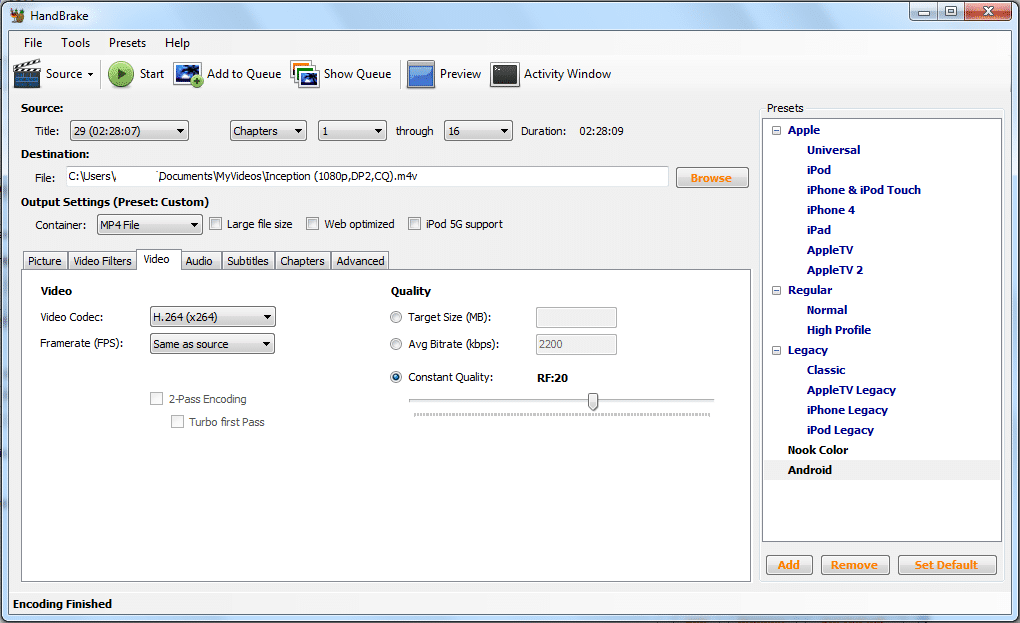The height and width of the screenshot is (623, 1020).
Task: Switch to the Picture tab
Action: tap(45, 261)
